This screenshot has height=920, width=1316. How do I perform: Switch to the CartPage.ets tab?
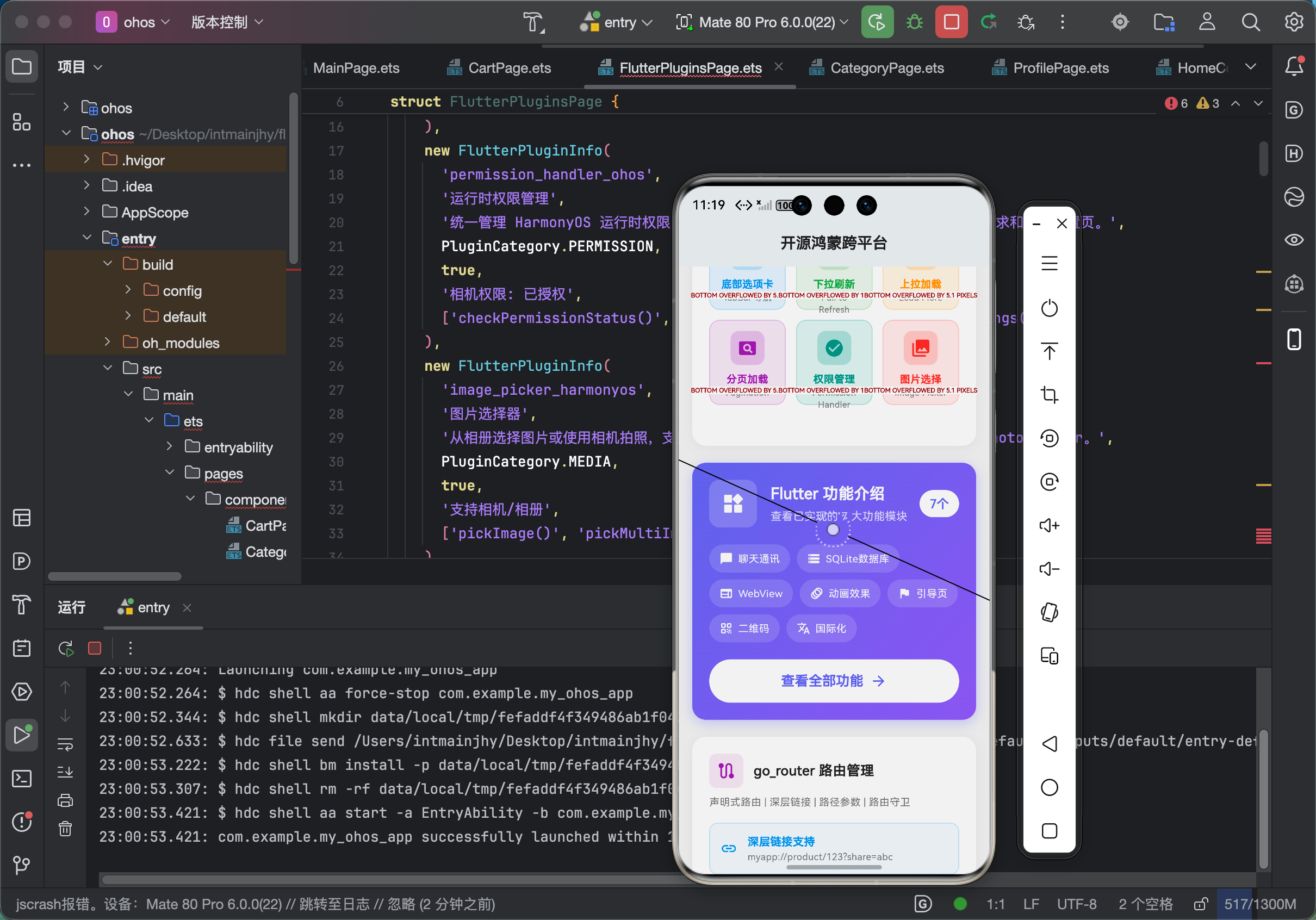pyautogui.click(x=509, y=68)
